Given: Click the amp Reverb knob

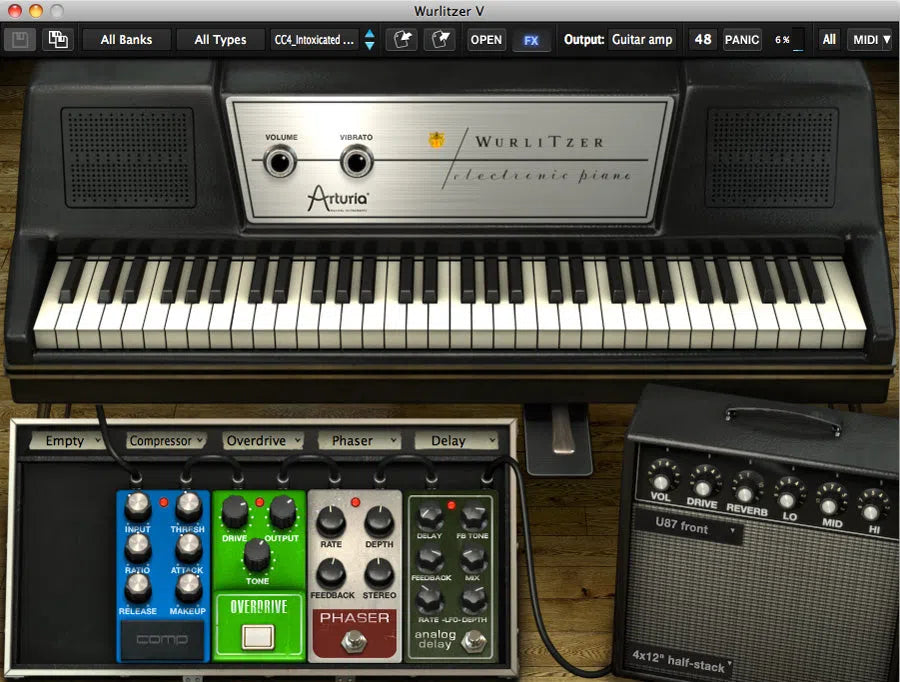Looking at the screenshot, I should (x=747, y=488).
